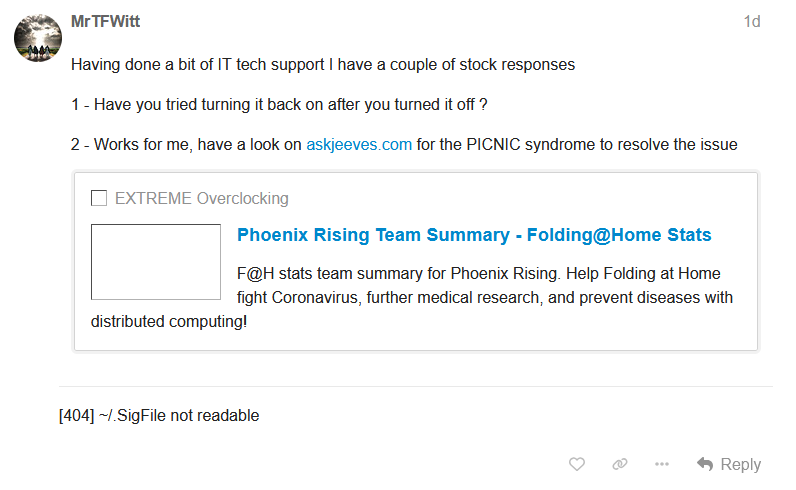Like the post with the heart icon
The height and width of the screenshot is (490, 796).
coord(577,464)
